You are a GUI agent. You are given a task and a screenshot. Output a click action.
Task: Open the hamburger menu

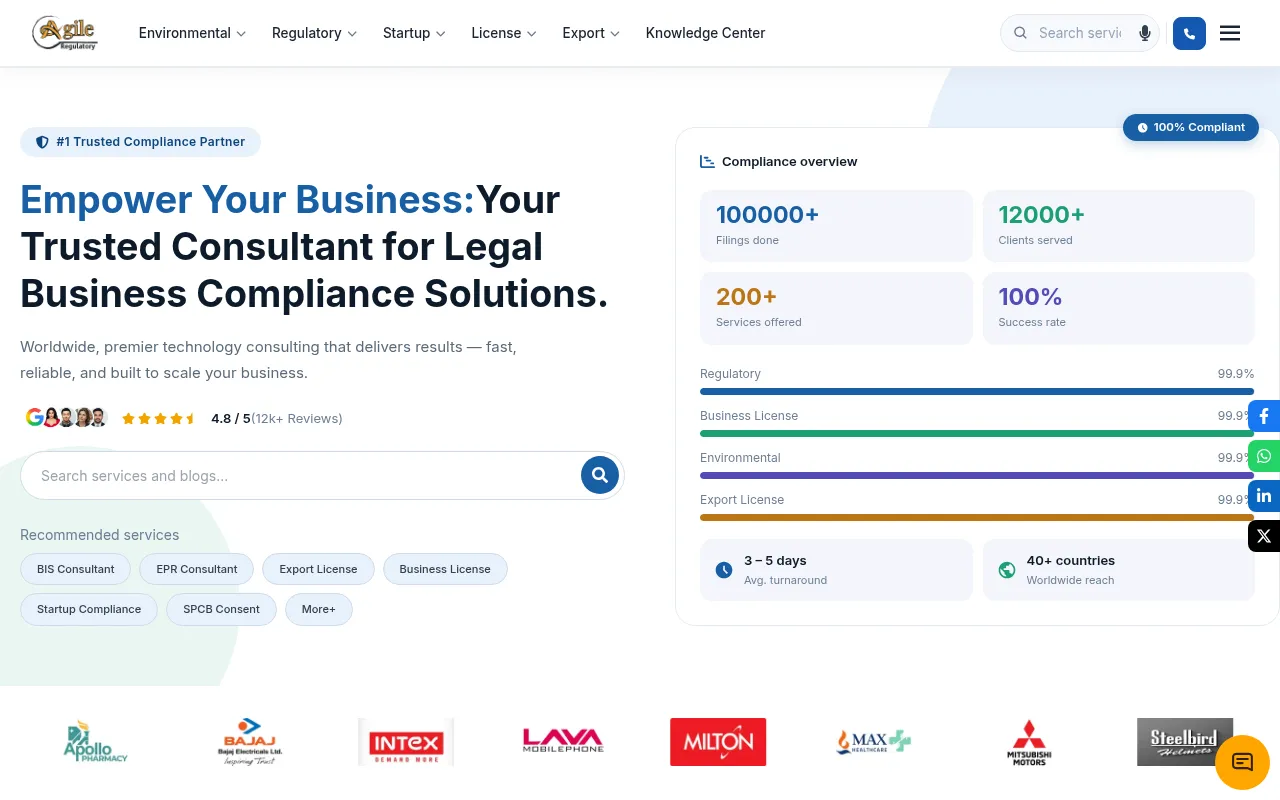click(x=1230, y=33)
